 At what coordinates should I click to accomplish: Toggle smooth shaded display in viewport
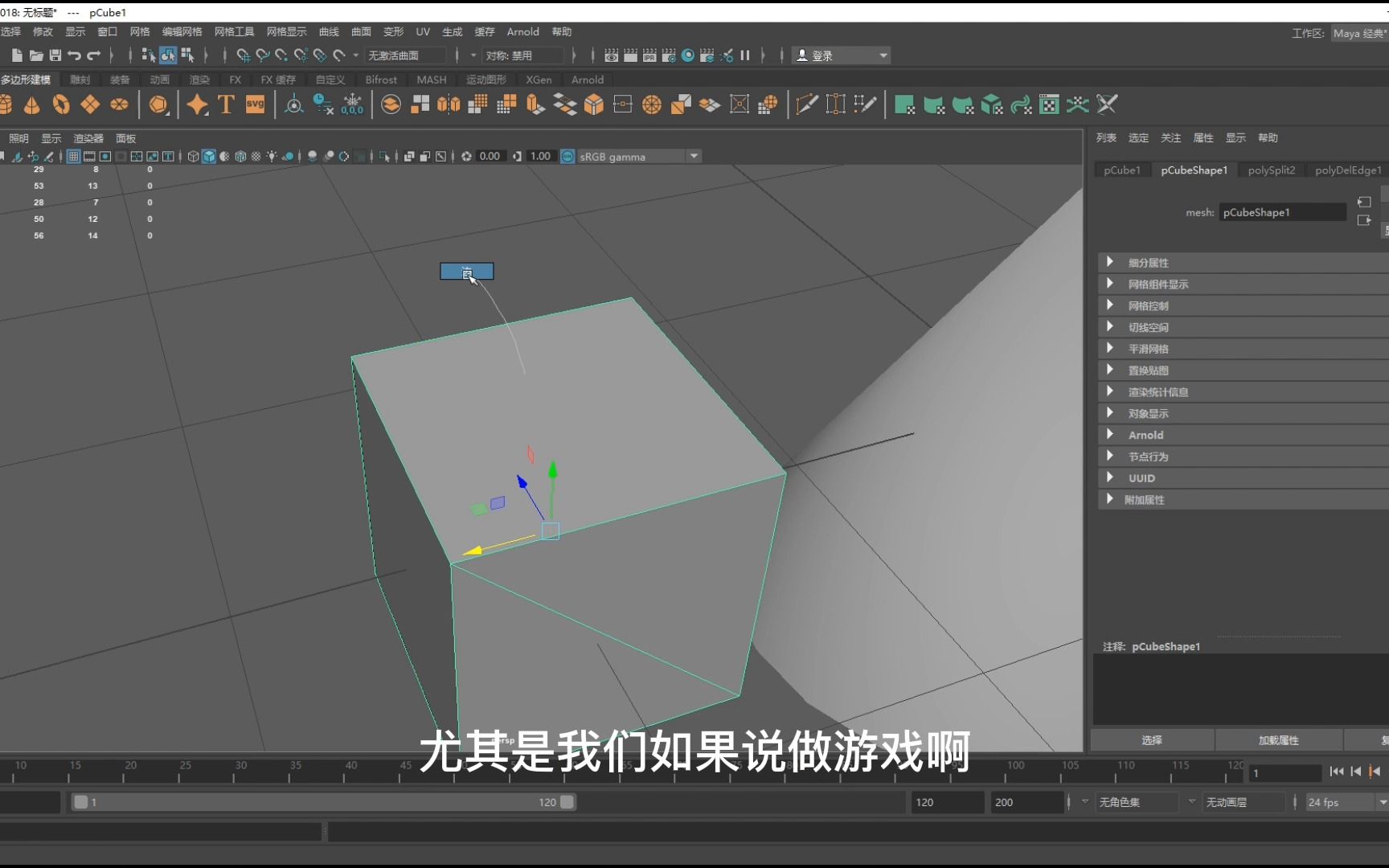pyautogui.click(x=208, y=157)
